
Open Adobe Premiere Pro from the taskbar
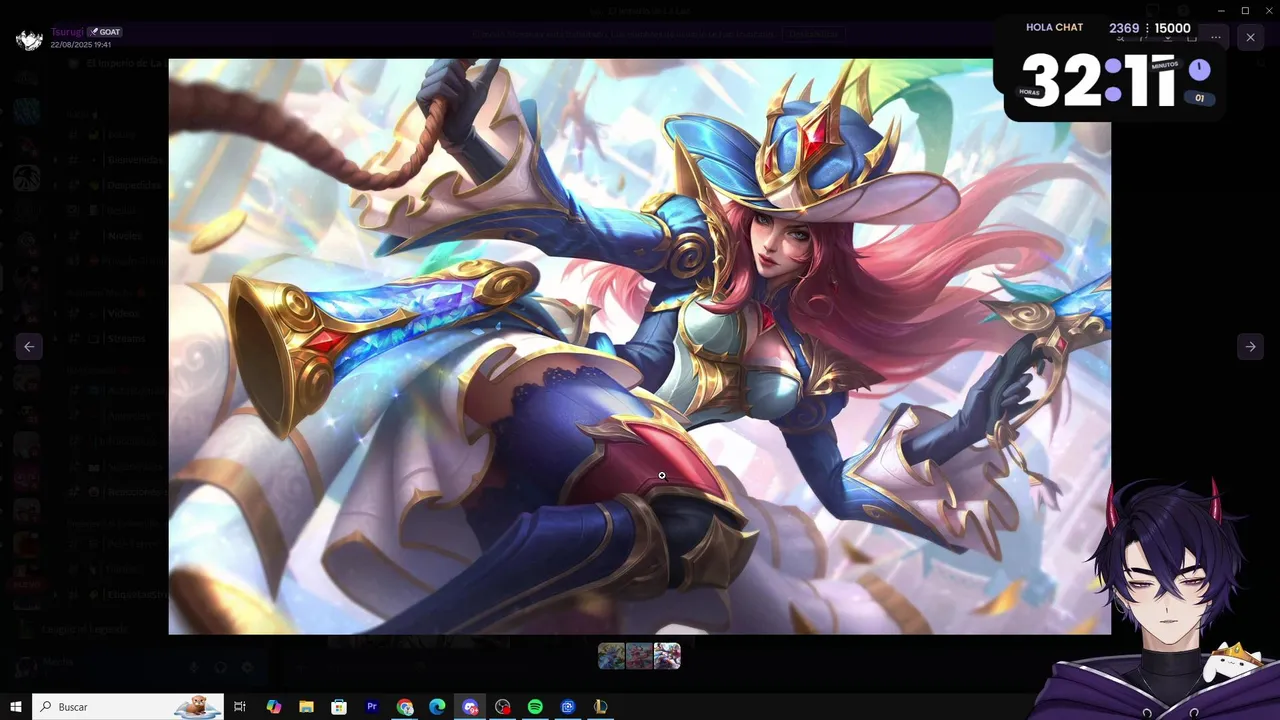click(372, 707)
